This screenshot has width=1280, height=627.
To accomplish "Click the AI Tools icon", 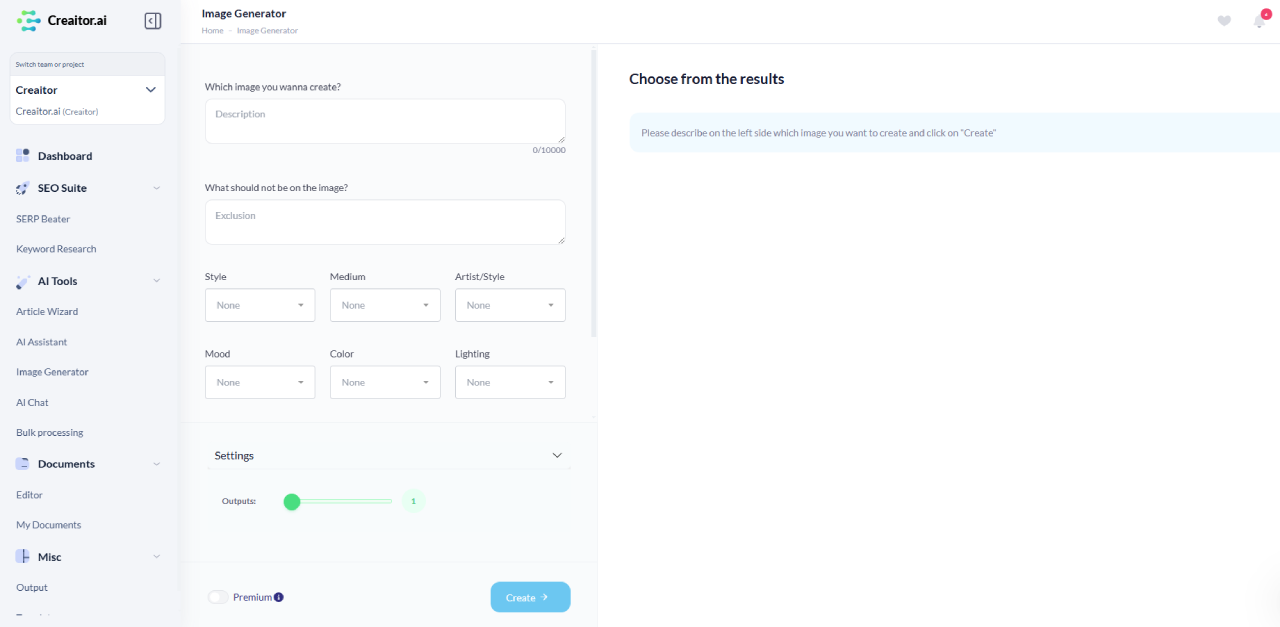I will 23,281.
